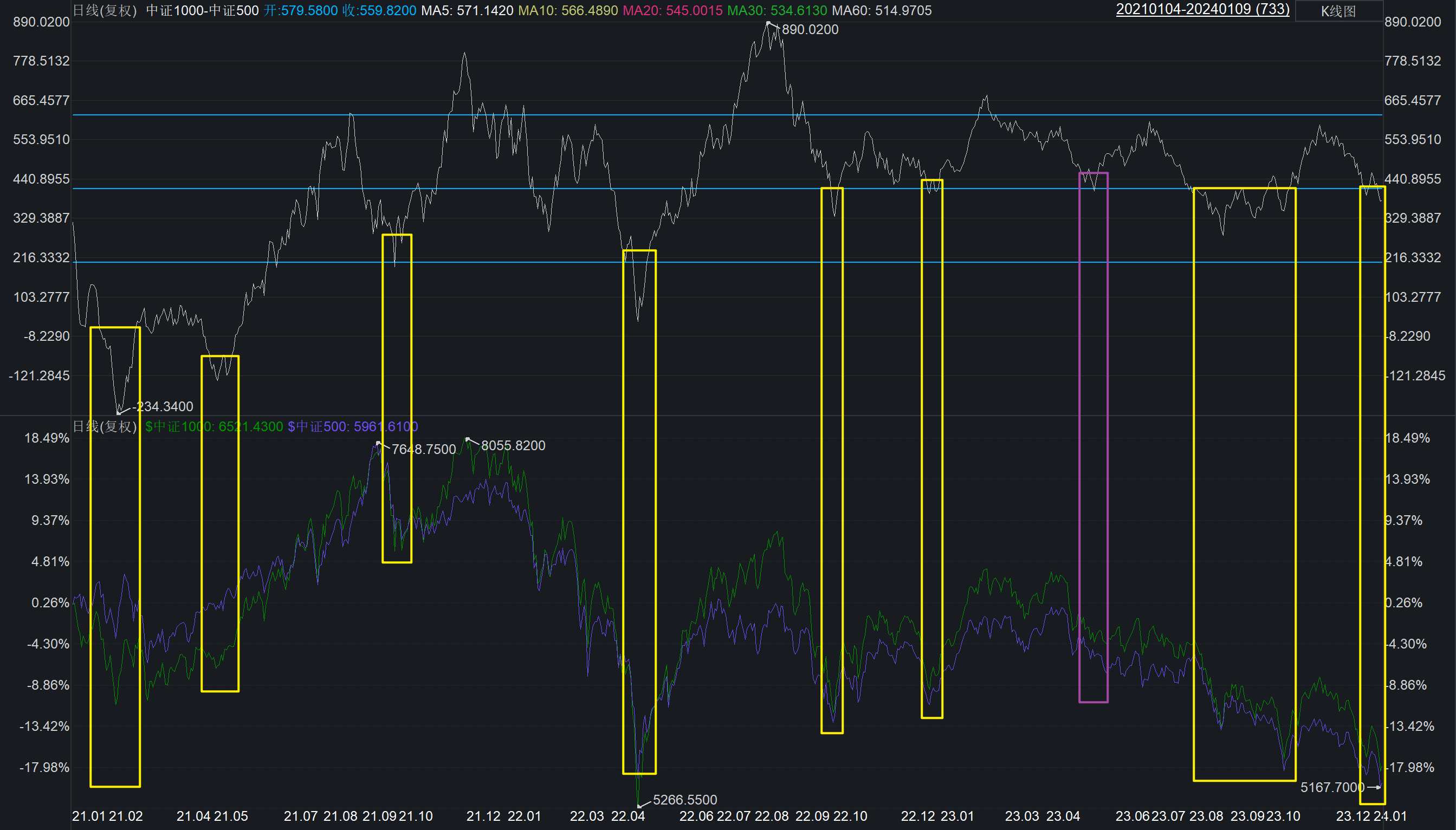Image resolution: width=1456 pixels, height=830 pixels.
Task: Click the 8055.8200 high marker label
Action: 513,445
